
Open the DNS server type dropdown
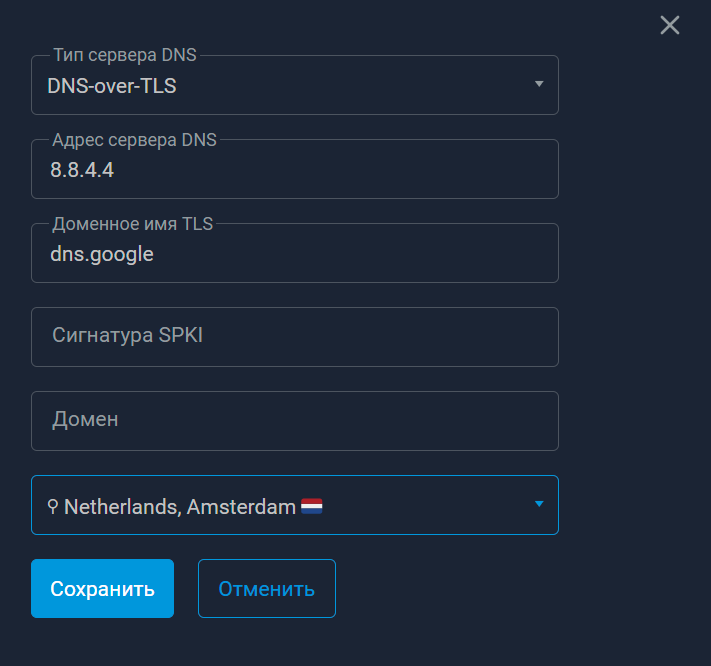pos(295,85)
